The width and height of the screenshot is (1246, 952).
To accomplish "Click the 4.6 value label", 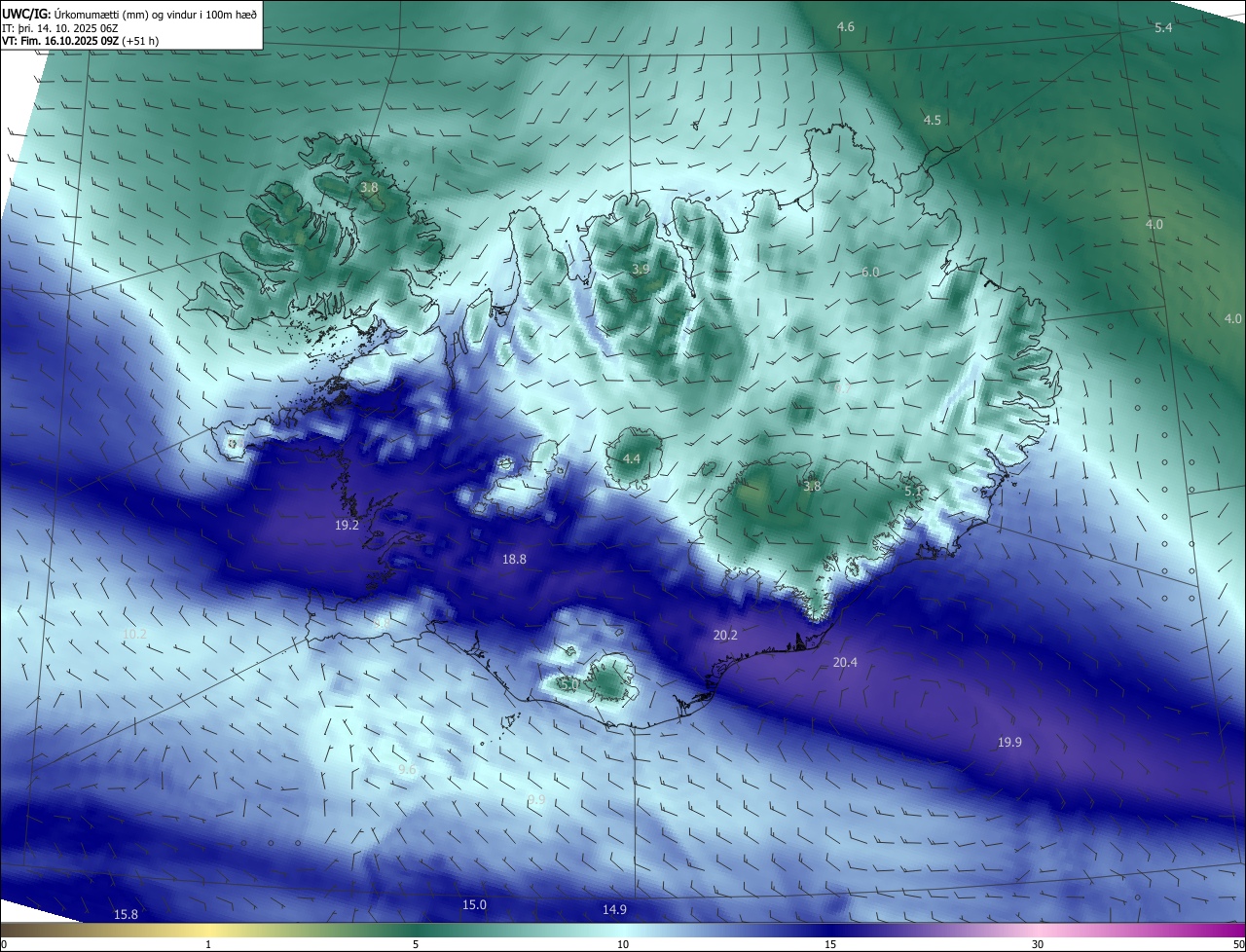I will [846, 26].
